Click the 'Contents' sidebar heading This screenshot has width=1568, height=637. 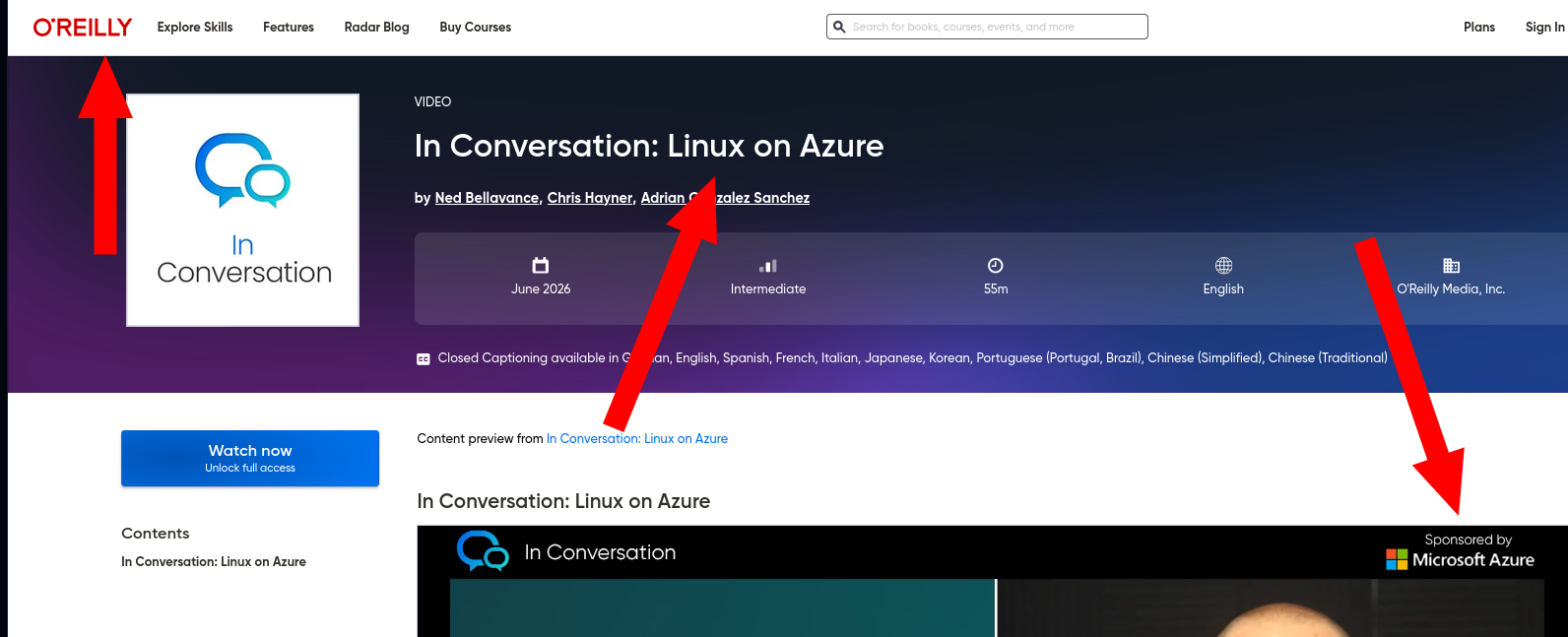click(x=156, y=533)
